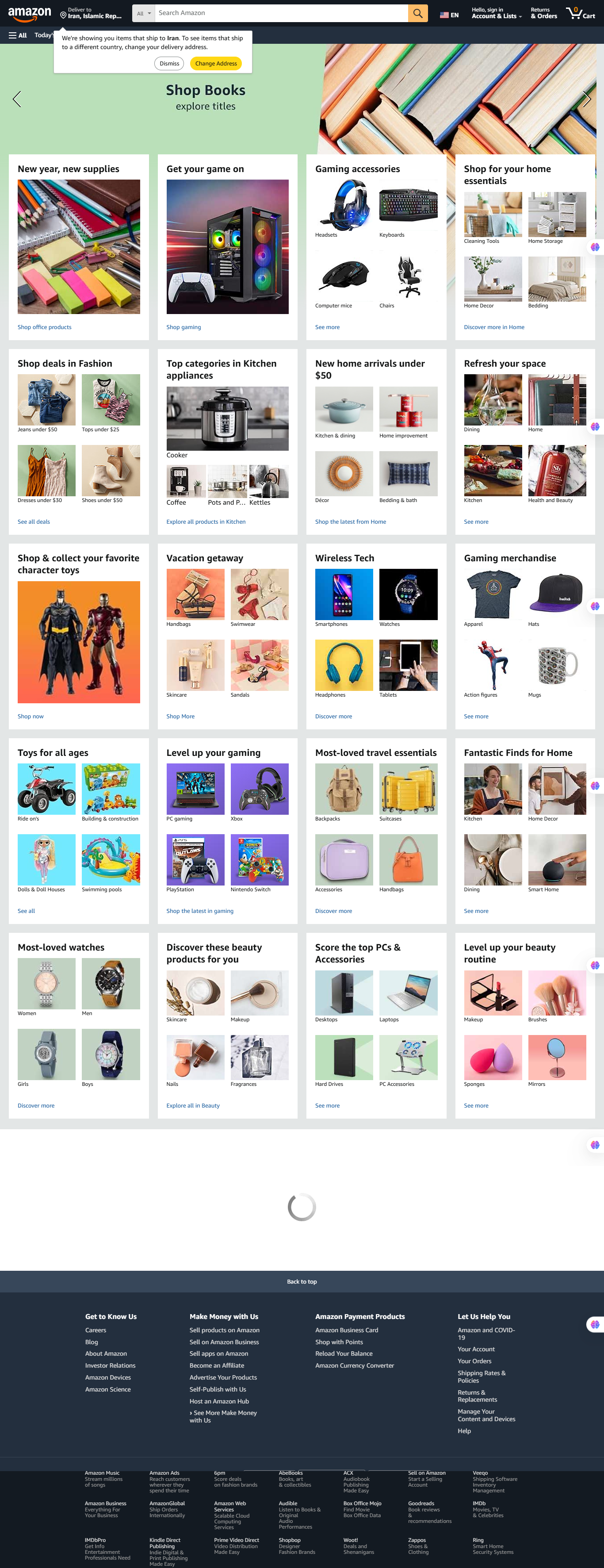Viewport: 604px width, 1568px height.
Task: Expand the EN language selector
Action: coord(450,15)
